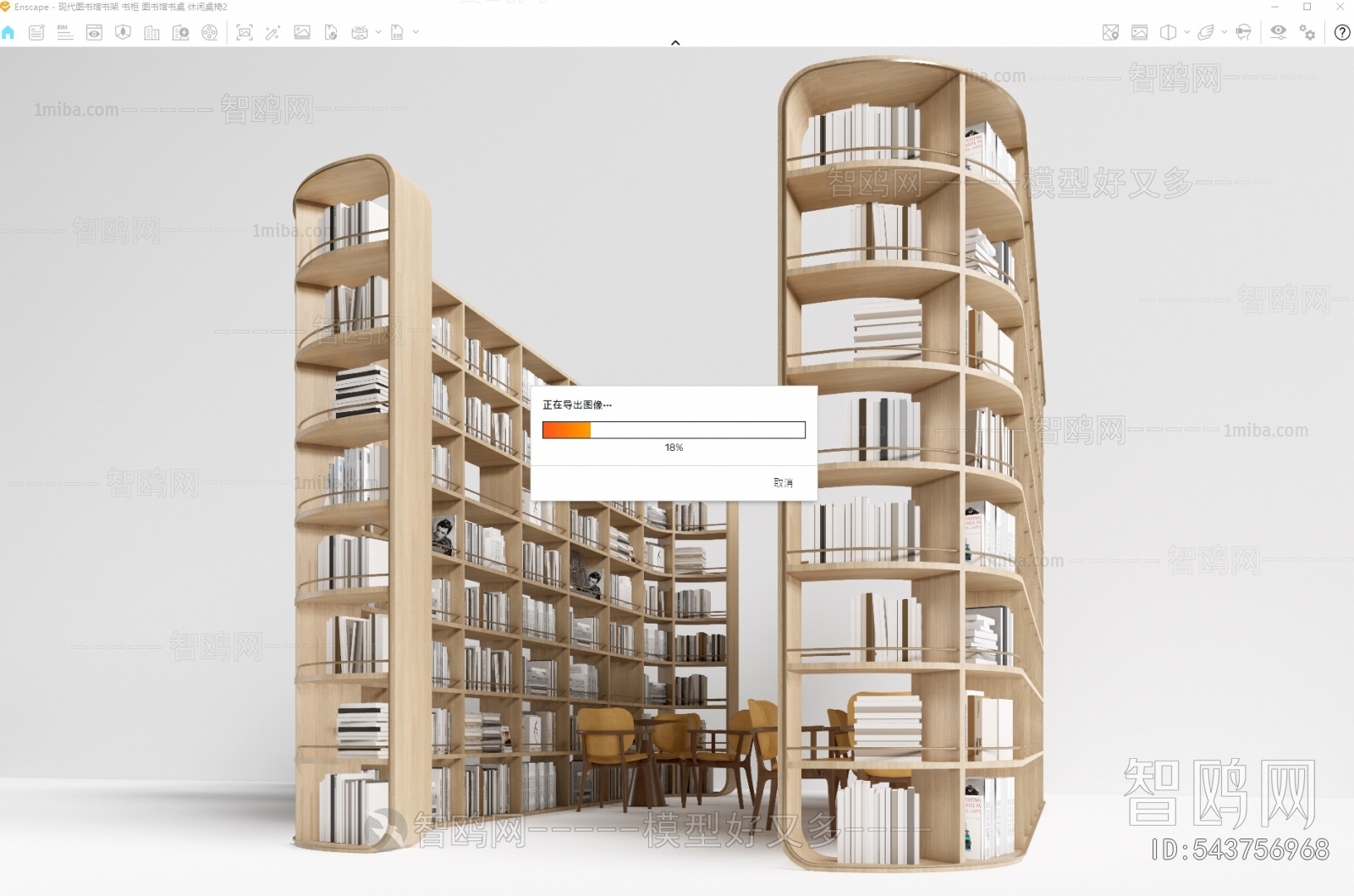The width and height of the screenshot is (1354, 896).
Task: Enable fly mode with the wing icon
Action: pyautogui.click(x=1207, y=33)
